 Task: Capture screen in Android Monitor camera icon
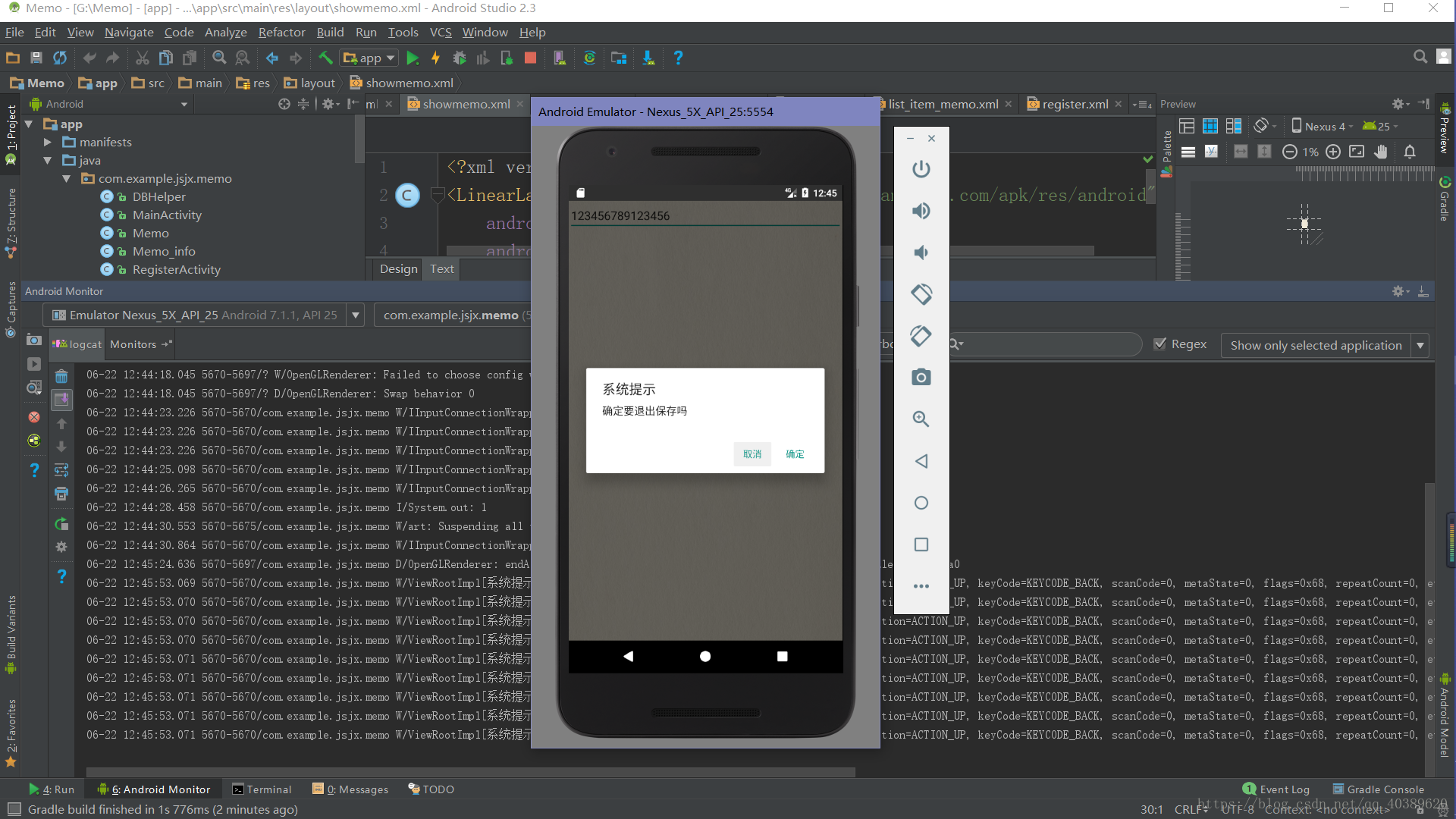(x=34, y=340)
